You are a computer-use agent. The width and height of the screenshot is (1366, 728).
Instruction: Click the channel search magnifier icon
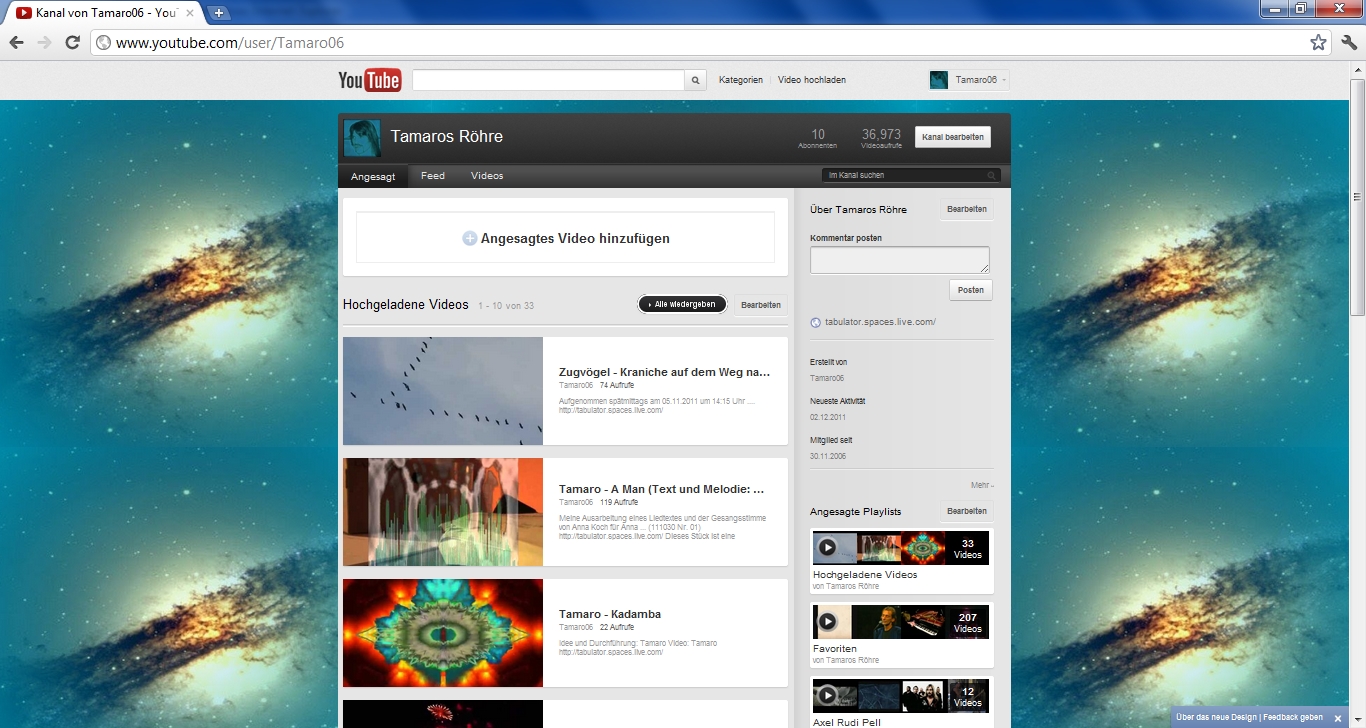point(992,175)
